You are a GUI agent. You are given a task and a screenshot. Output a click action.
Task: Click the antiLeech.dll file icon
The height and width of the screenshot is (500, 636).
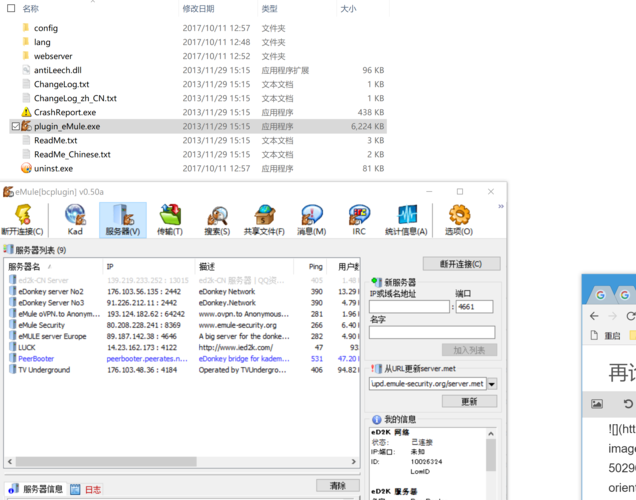pyautogui.click(x=26, y=70)
